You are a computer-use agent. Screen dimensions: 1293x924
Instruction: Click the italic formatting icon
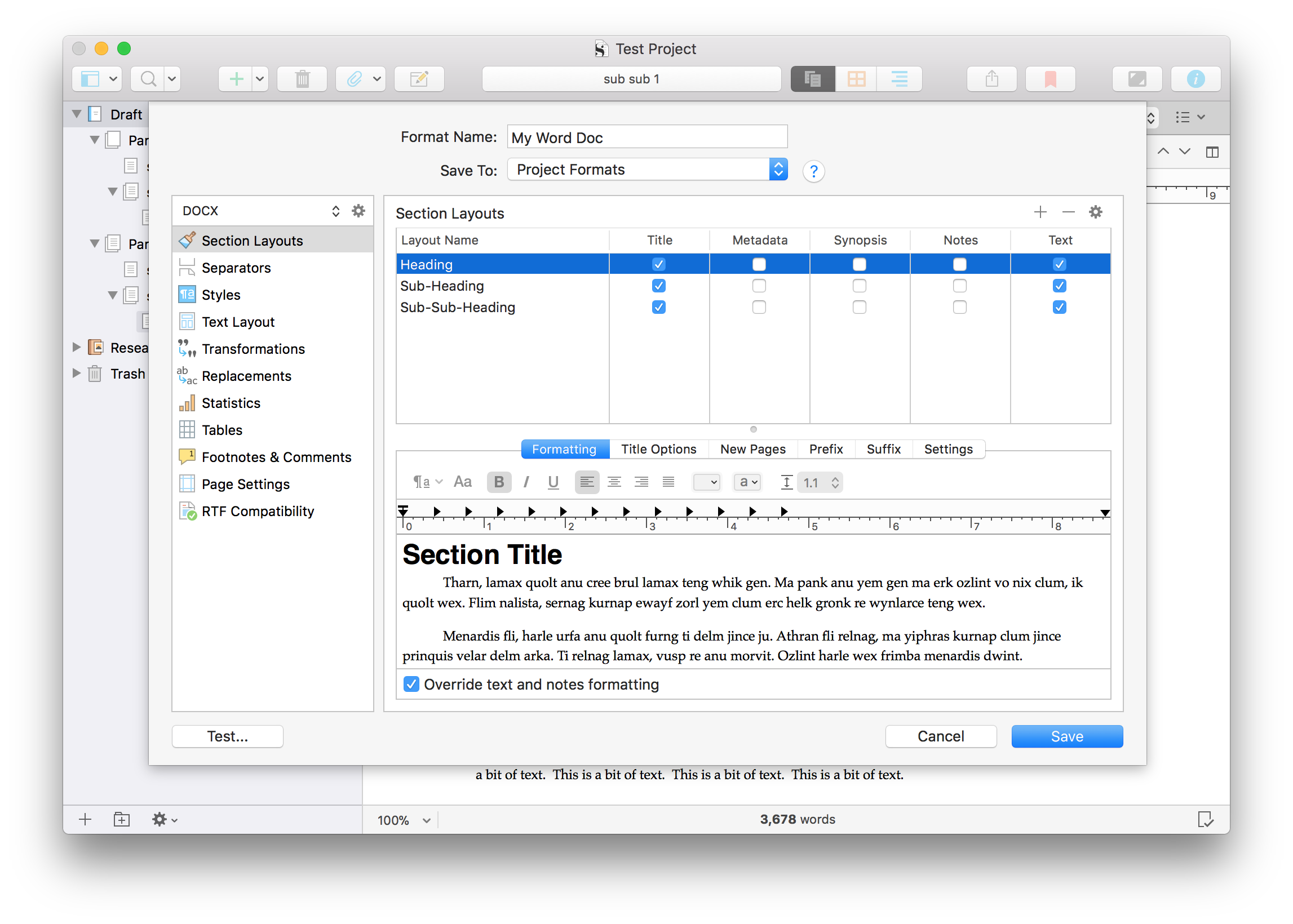pyautogui.click(x=526, y=482)
